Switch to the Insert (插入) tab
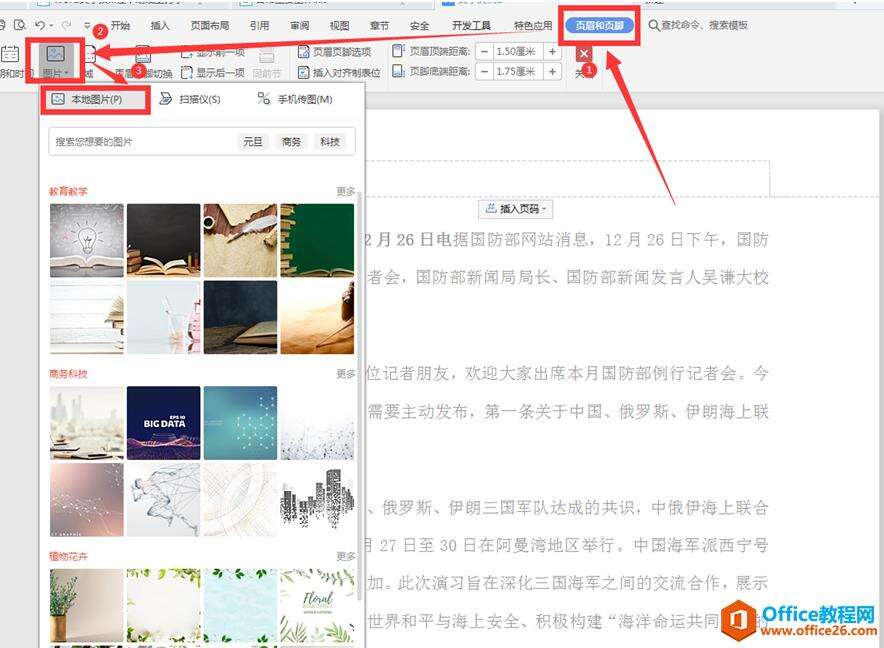884x648 pixels. point(160,26)
